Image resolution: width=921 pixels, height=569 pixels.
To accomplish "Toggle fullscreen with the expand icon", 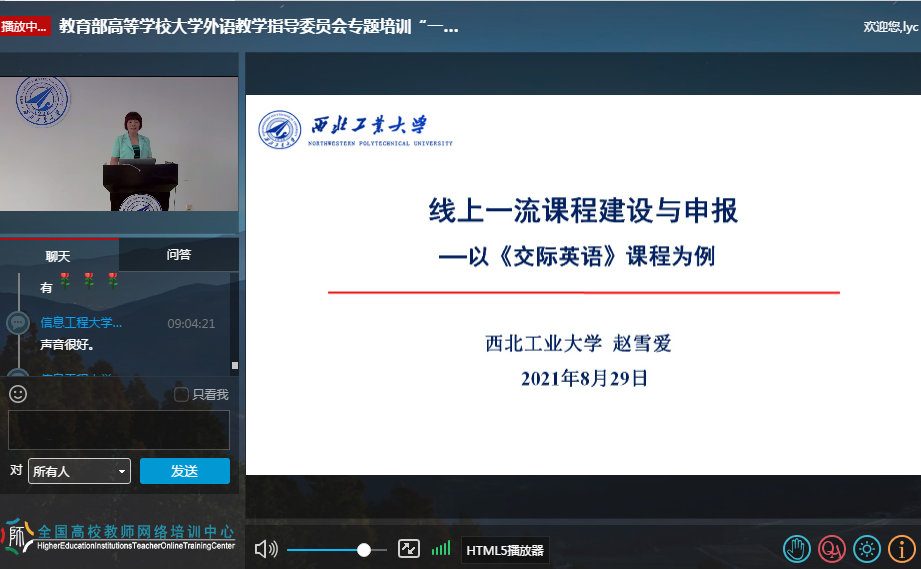I will click(x=408, y=549).
